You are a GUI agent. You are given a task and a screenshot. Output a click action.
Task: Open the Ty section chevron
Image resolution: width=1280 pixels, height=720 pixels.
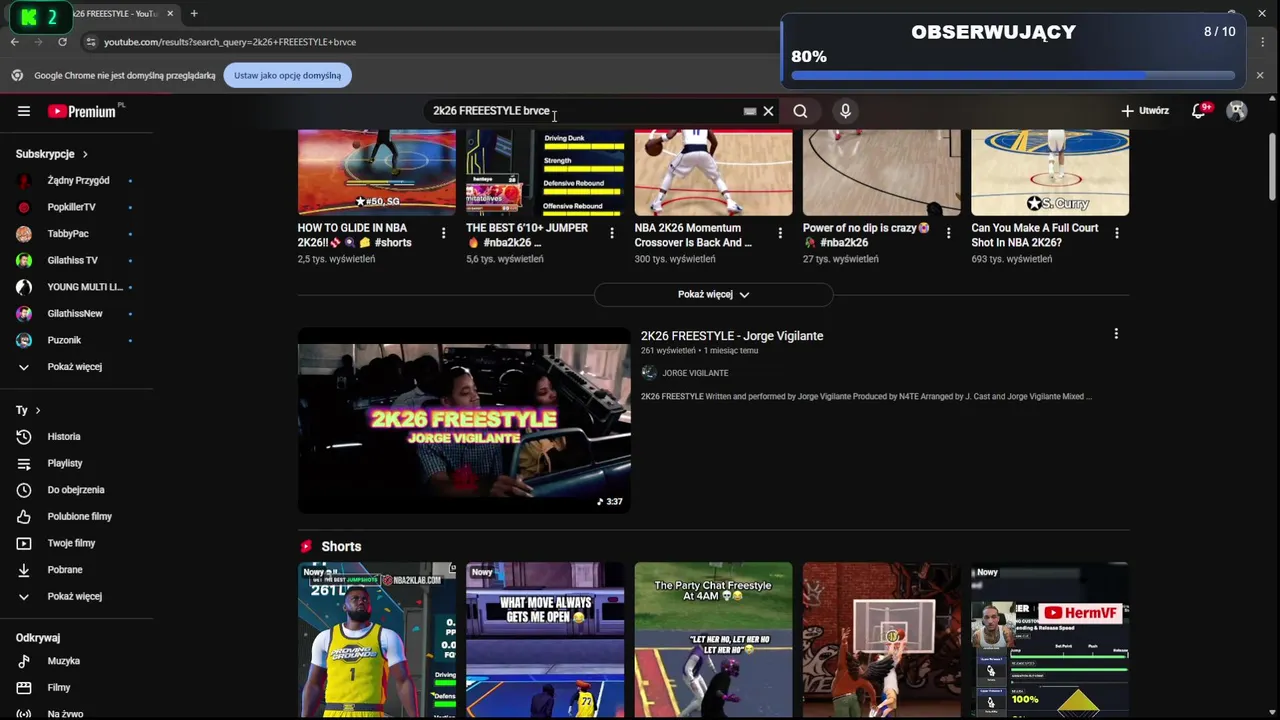pyautogui.click(x=38, y=410)
